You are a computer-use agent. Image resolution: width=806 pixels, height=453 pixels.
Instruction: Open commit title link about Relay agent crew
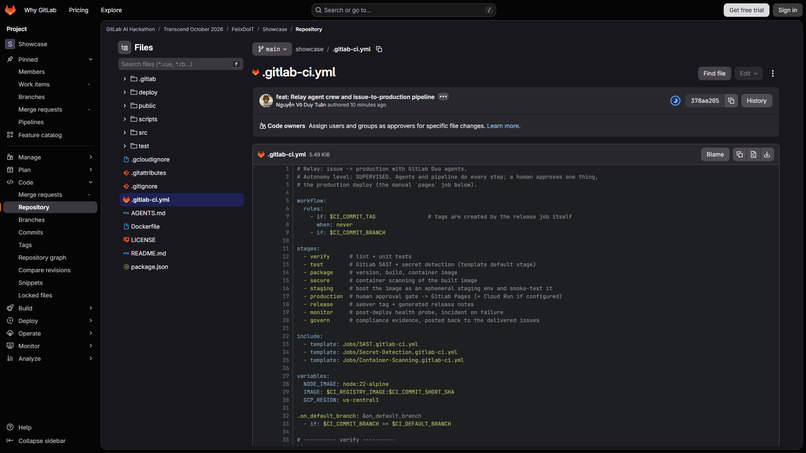pos(355,97)
